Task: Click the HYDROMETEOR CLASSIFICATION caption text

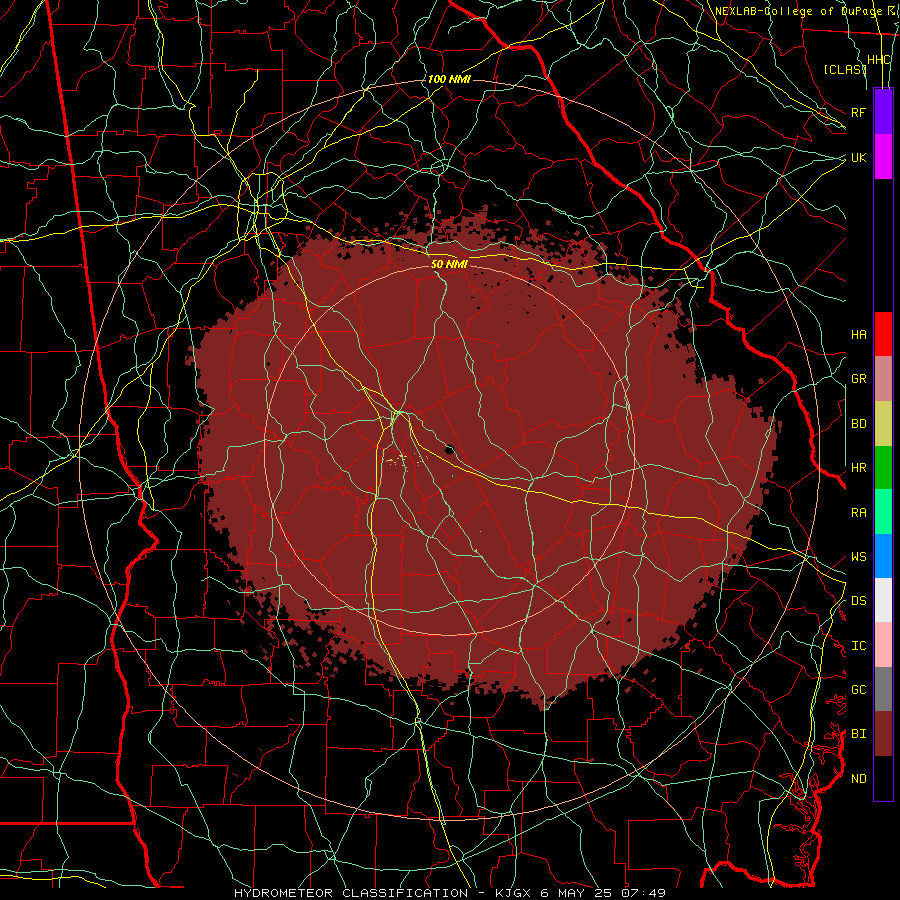Action: [x=351, y=893]
